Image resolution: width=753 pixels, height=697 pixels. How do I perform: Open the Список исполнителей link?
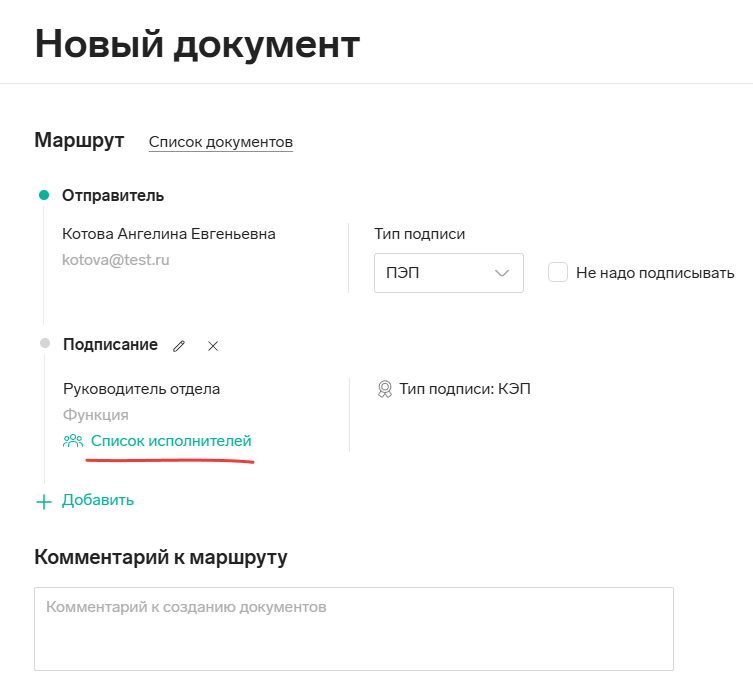171,441
